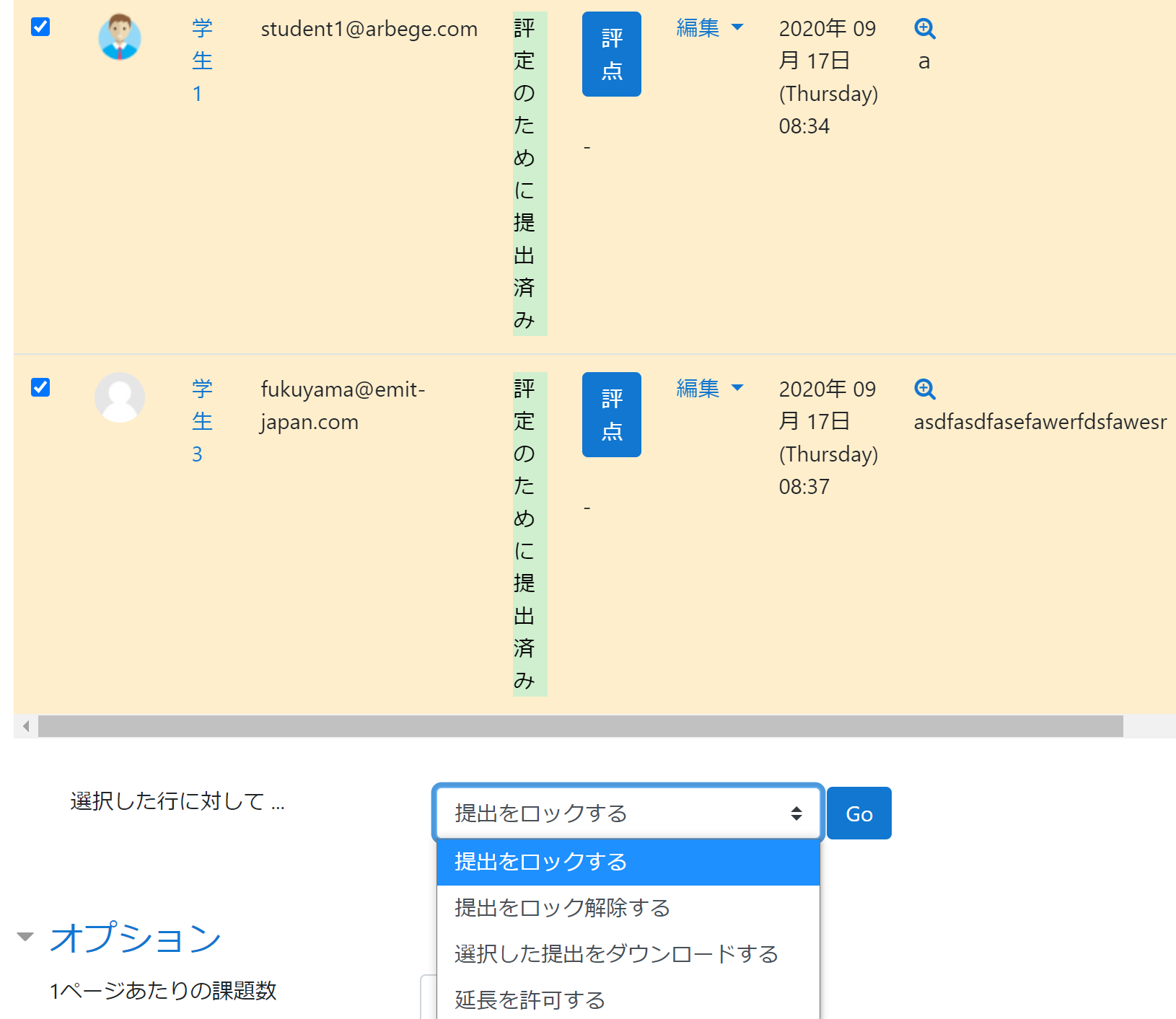Click the 08:37 submission date cell

(x=828, y=438)
